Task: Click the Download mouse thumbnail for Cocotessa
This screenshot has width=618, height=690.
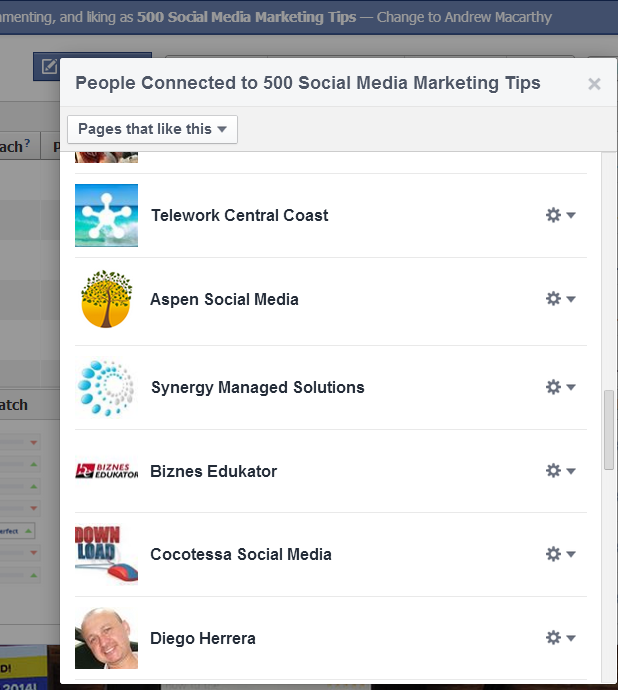Action: point(106,554)
